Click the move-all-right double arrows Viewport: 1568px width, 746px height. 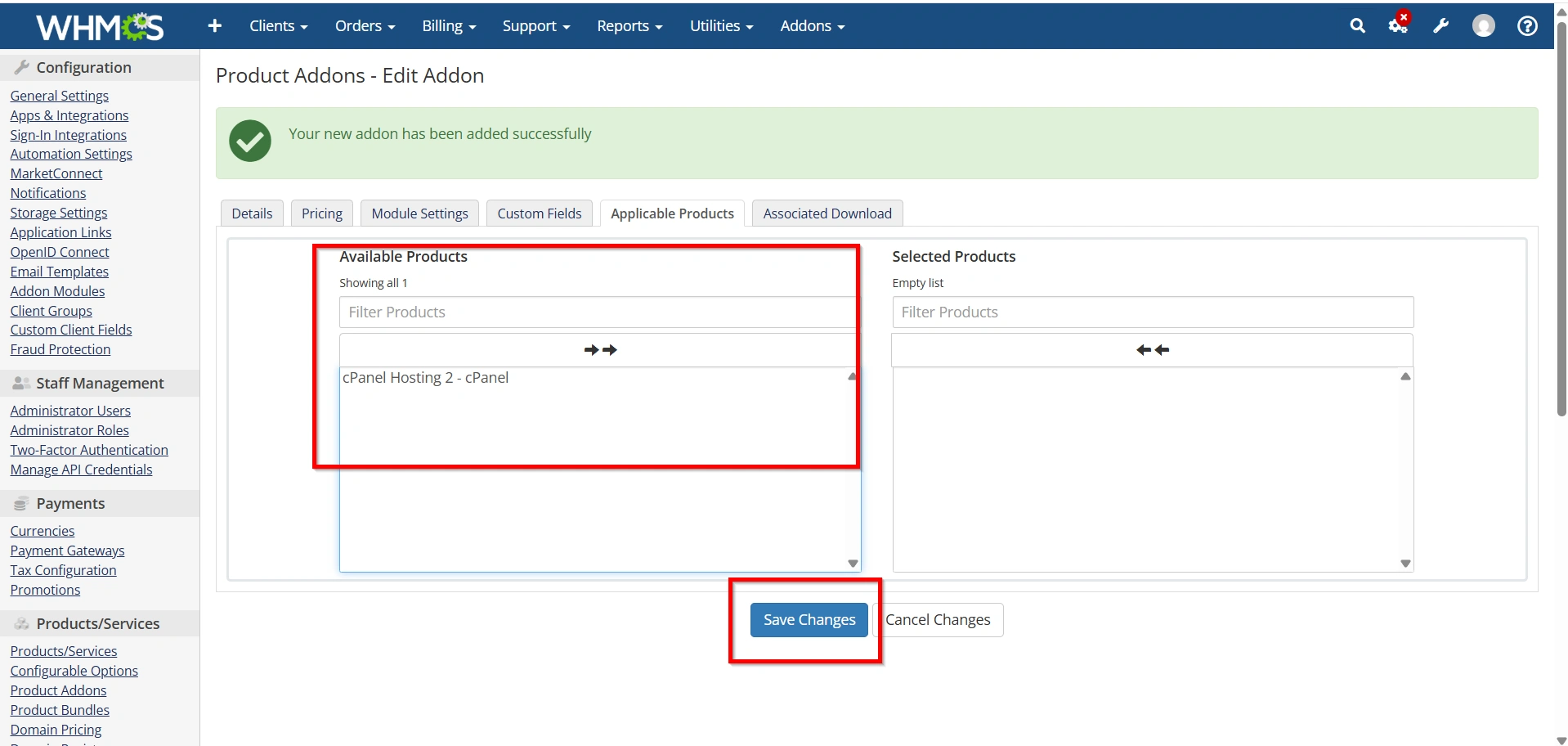pyautogui.click(x=600, y=350)
